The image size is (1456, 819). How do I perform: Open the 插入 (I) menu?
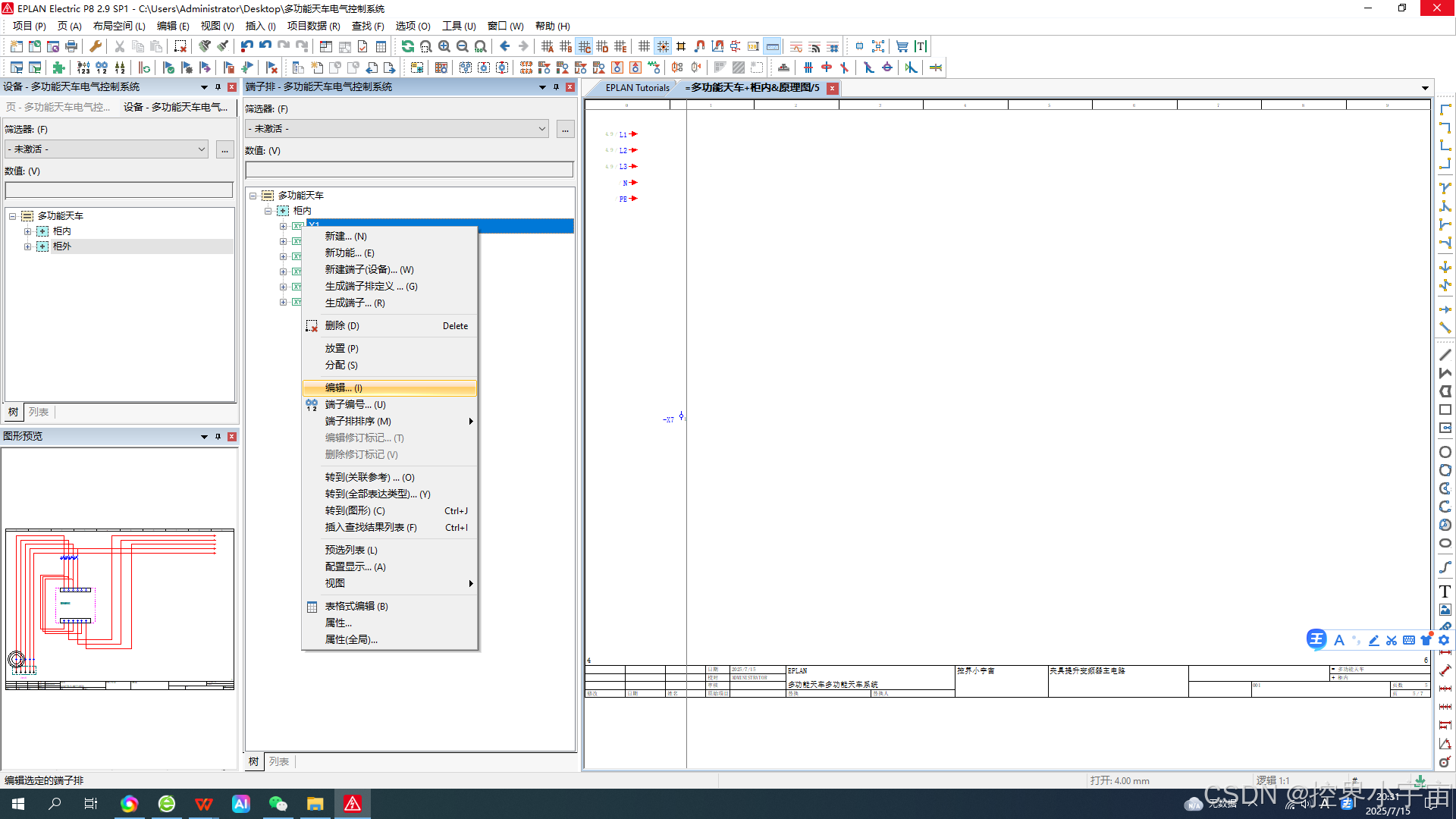(261, 26)
